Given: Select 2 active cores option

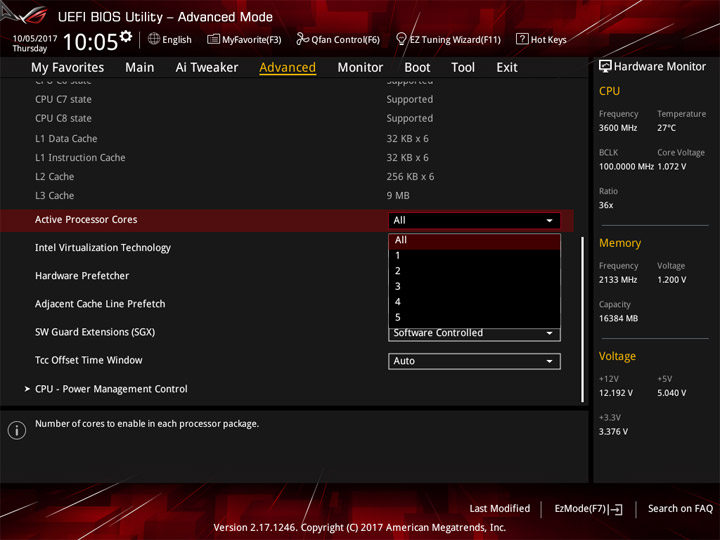Looking at the screenshot, I should (x=474, y=271).
